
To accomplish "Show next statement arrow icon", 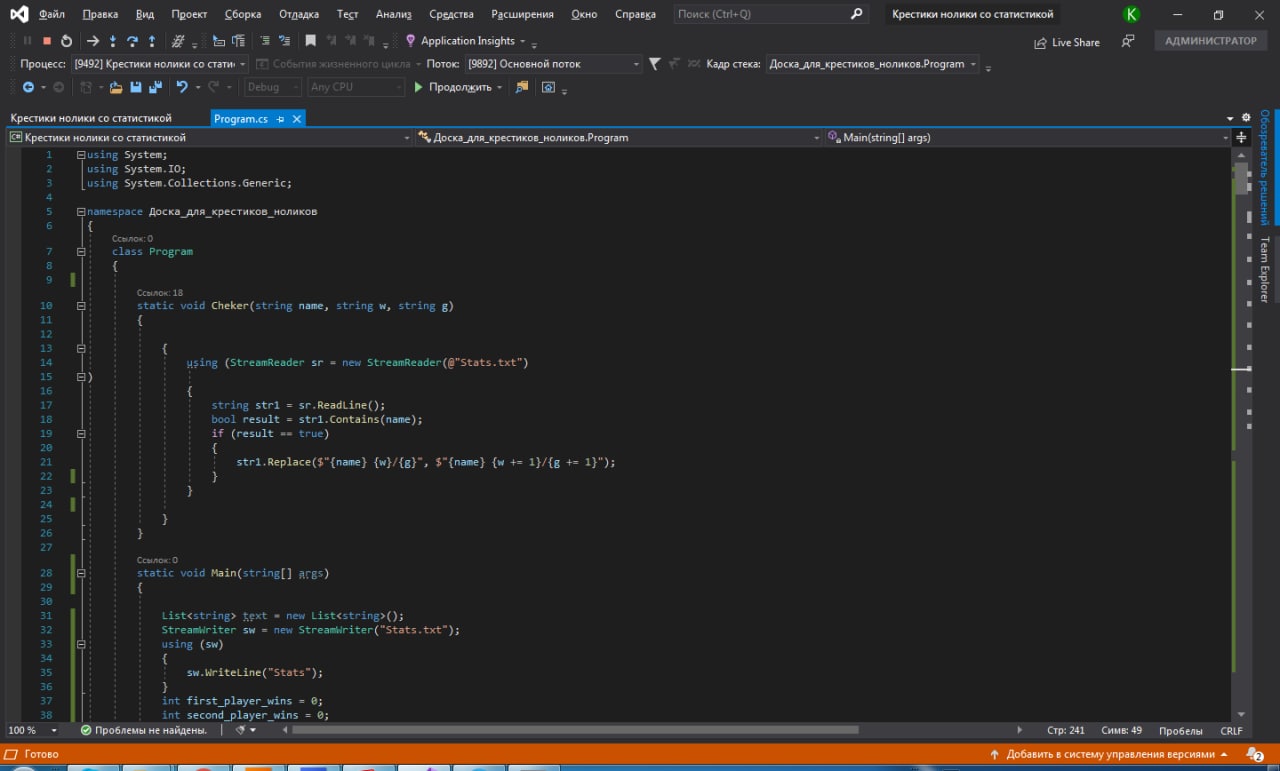I will click(93, 41).
